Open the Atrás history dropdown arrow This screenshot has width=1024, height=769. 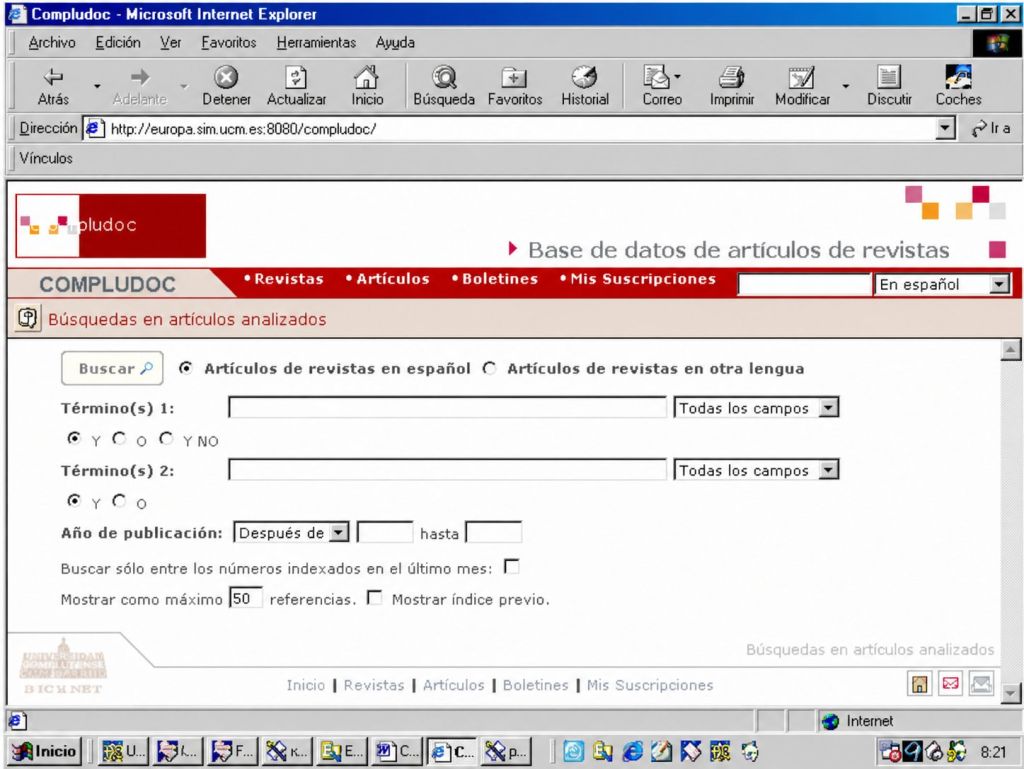97,86
